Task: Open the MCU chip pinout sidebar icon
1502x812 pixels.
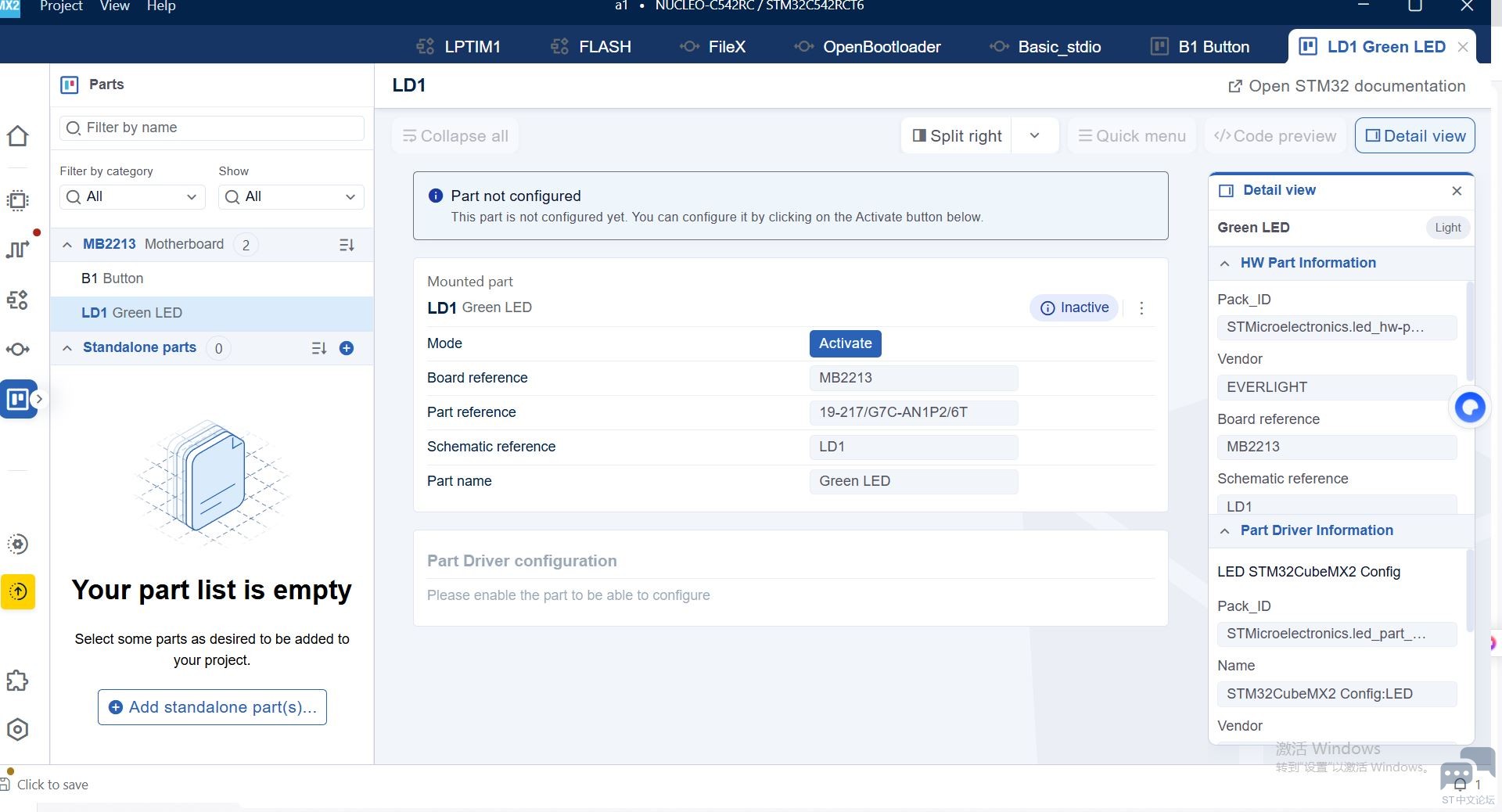Action: click(17, 200)
